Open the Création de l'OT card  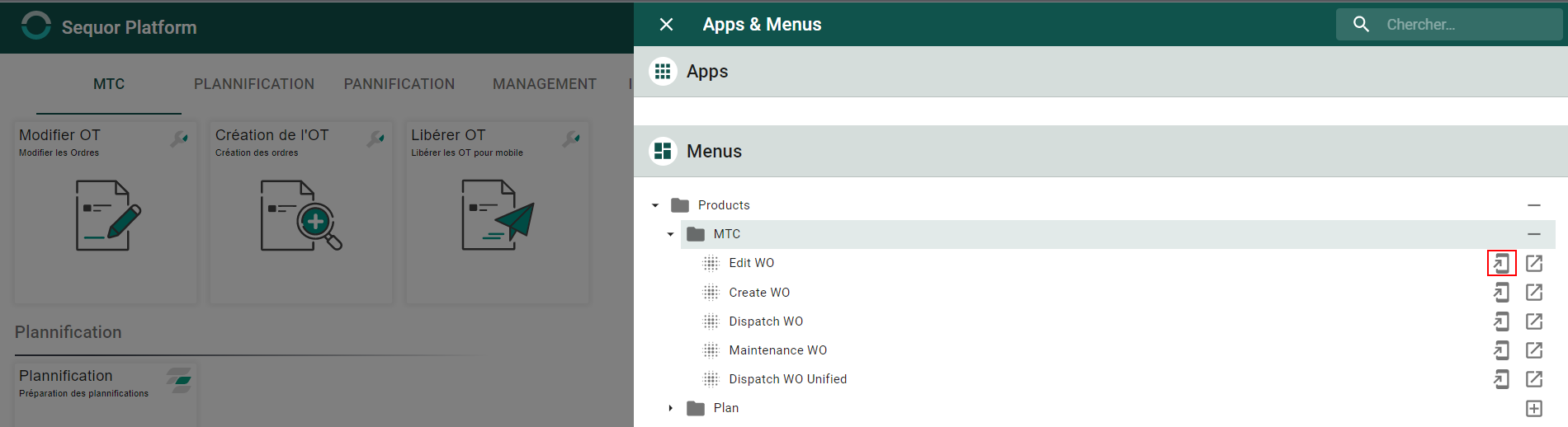301,213
